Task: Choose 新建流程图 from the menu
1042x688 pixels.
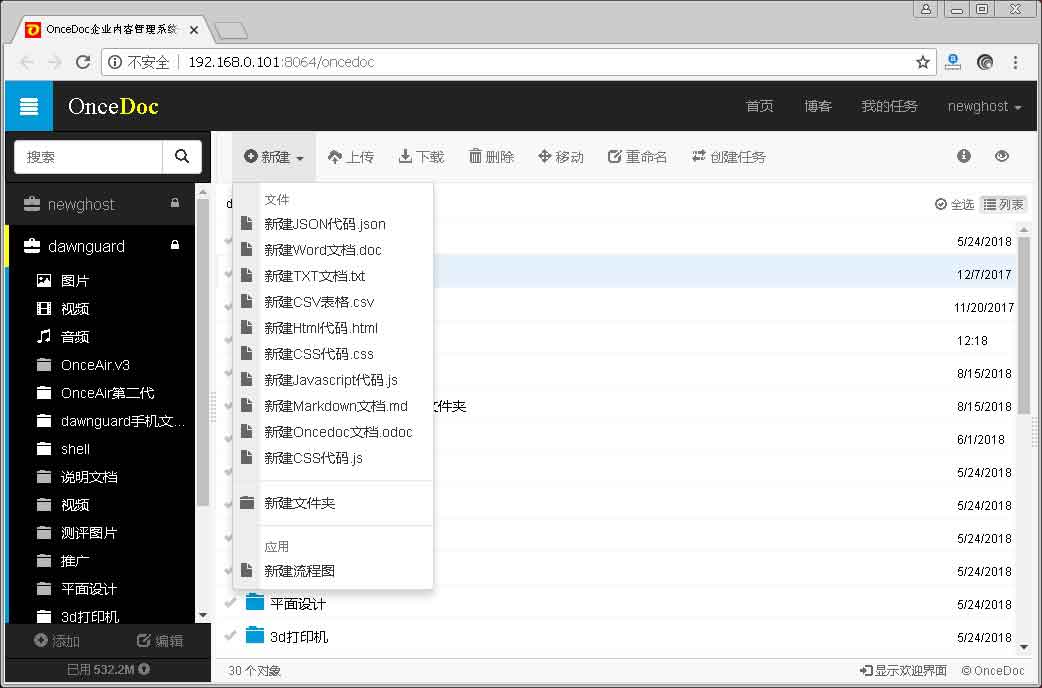Action: pos(299,571)
